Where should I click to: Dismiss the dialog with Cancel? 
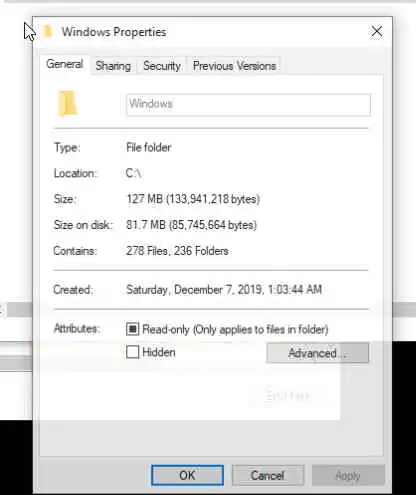pyautogui.click(x=268, y=475)
